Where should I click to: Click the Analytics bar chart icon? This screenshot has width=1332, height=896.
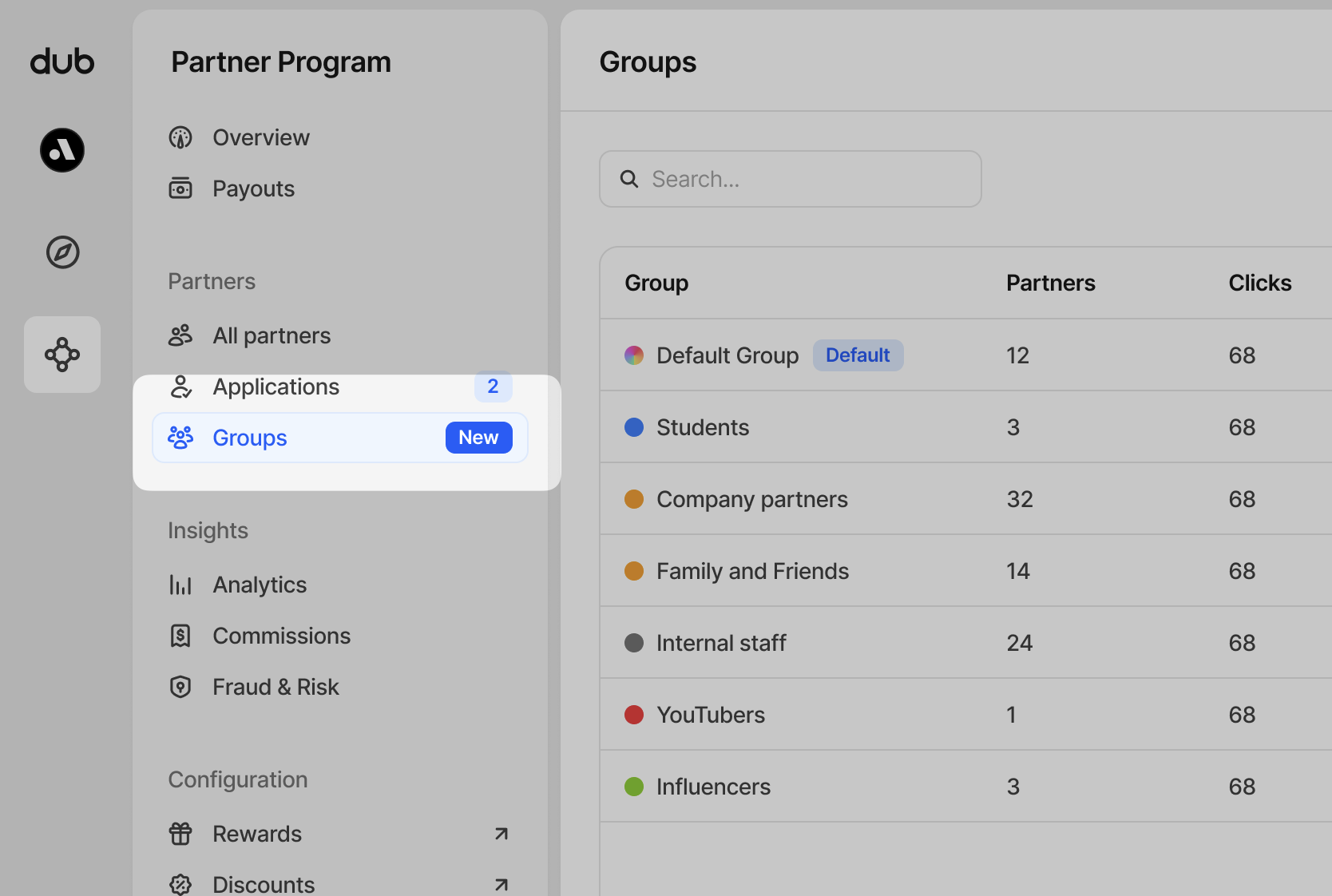click(180, 585)
